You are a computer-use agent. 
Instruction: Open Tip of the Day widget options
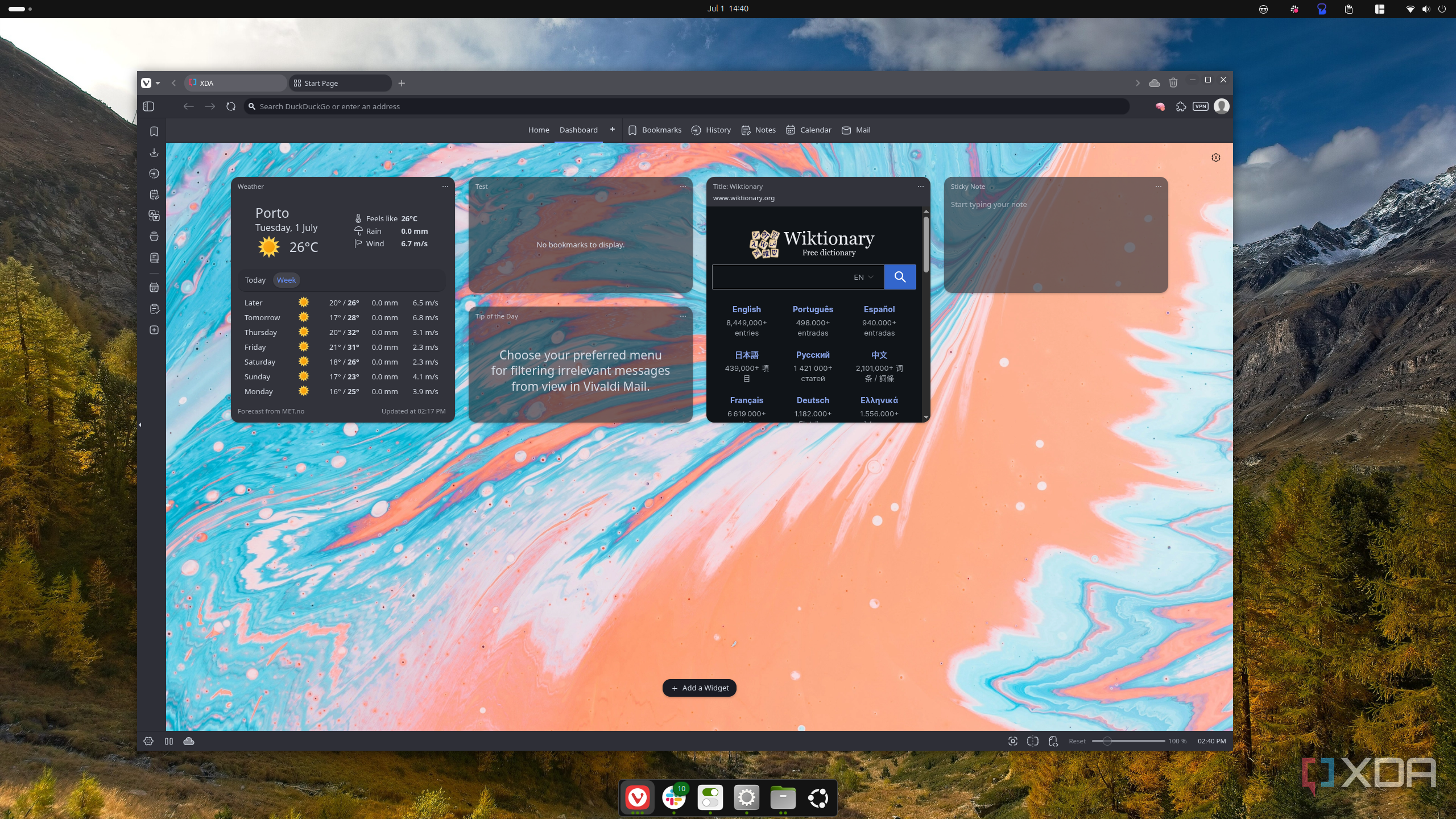[683, 316]
